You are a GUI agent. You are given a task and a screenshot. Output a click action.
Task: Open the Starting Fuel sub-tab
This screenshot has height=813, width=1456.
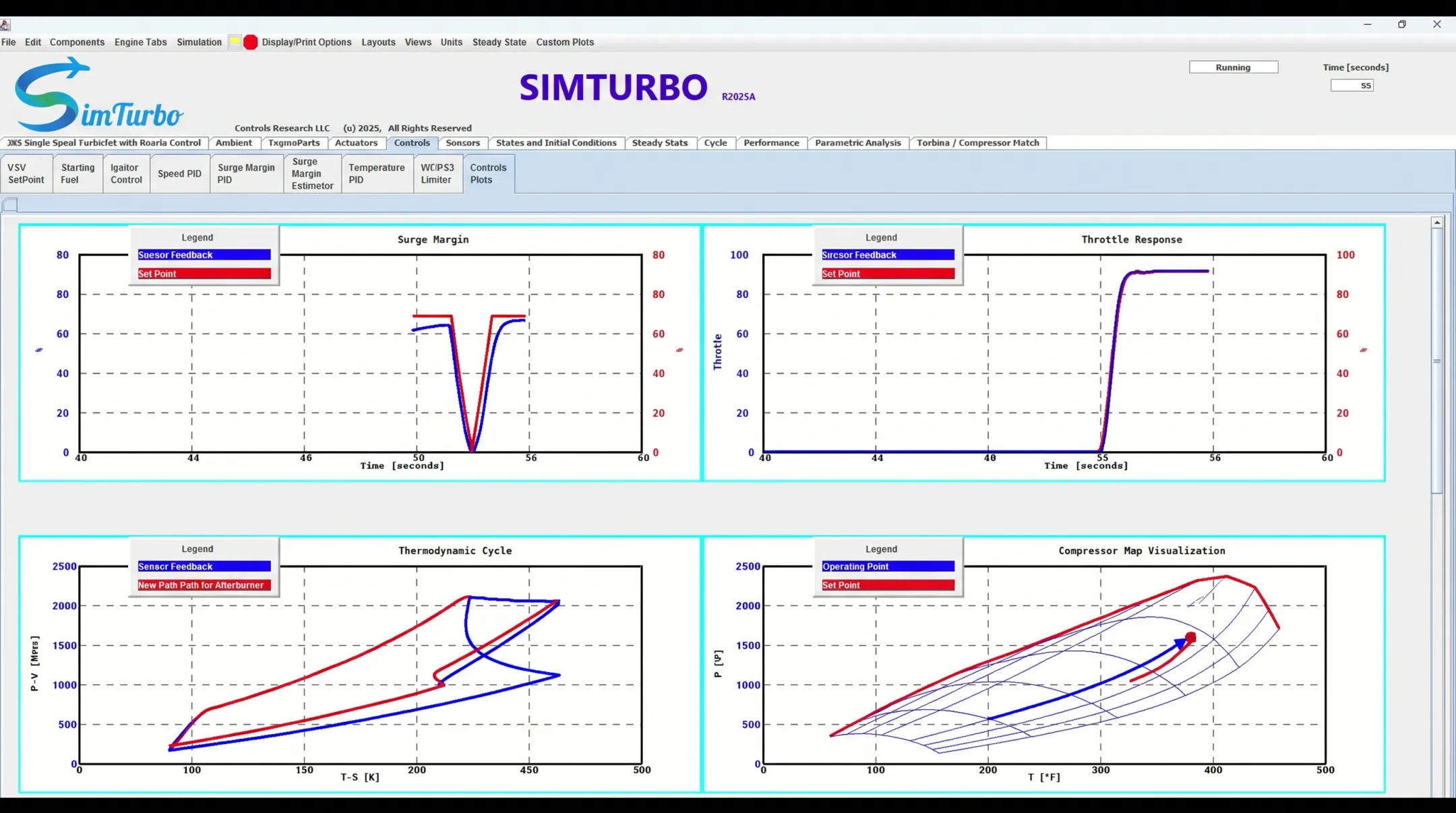(x=78, y=174)
